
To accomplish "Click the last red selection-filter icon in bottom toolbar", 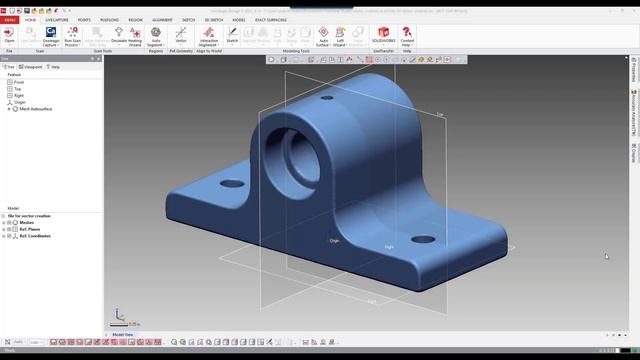I will pos(158,342).
